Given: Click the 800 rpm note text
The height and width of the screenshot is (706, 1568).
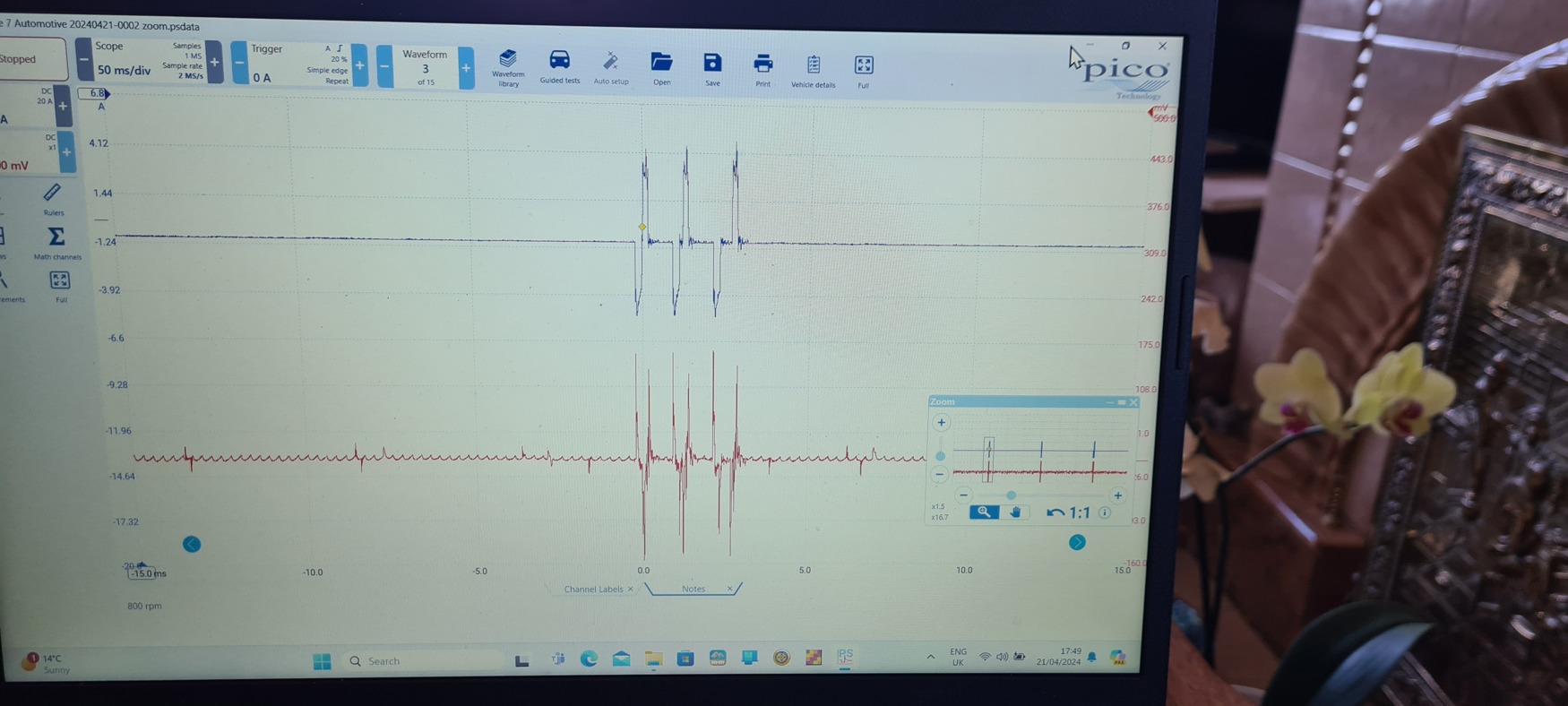Looking at the screenshot, I should [144, 606].
